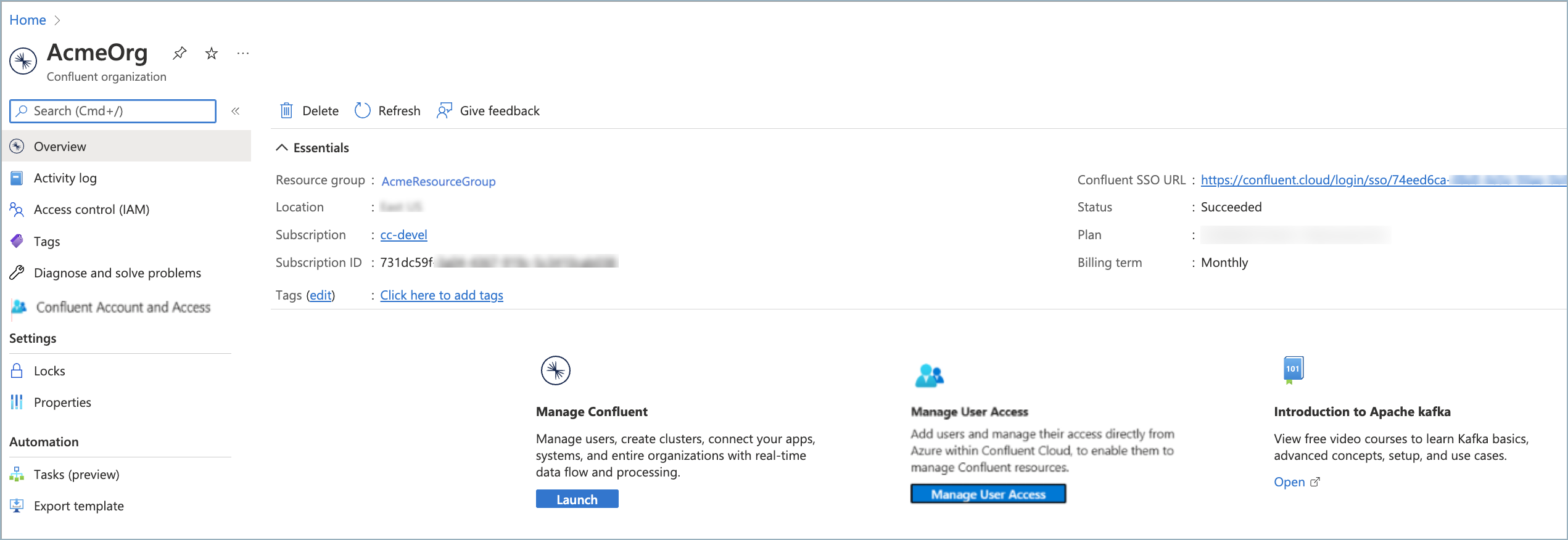
Task: Pin the AcmeOrg resource to dashboard
Action: [x=179, y=54]
